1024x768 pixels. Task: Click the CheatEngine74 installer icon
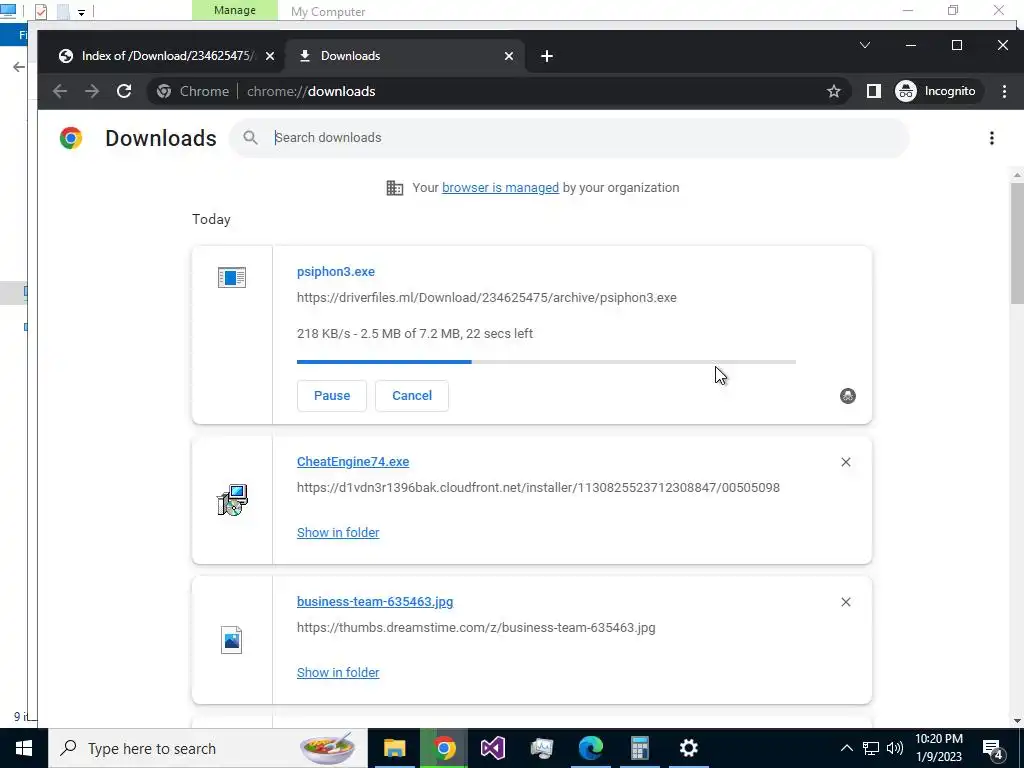232,500
